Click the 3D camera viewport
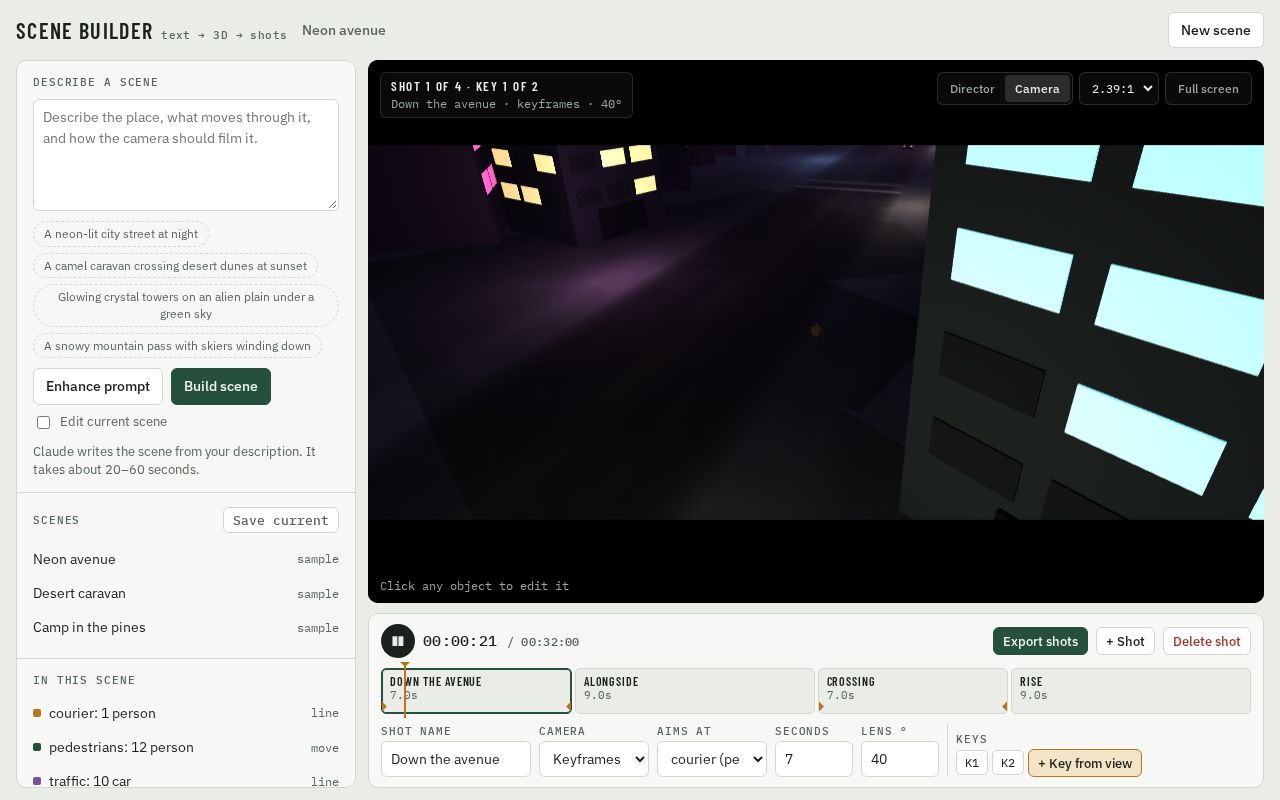This screenshot has height=800, width=1280. [x=816, y=332]
